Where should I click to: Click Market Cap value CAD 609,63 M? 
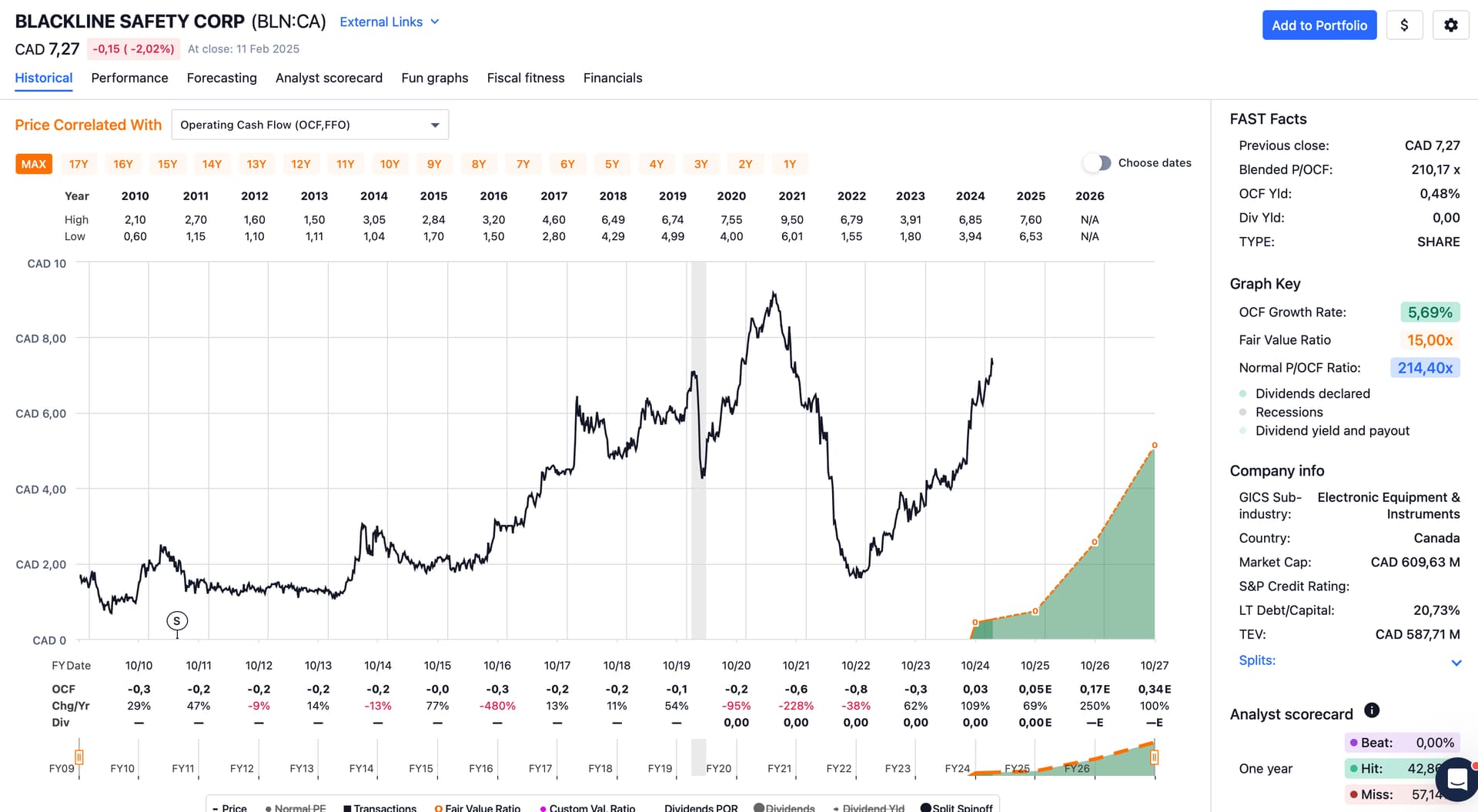pyautogui.click(x=1415, y=562)
